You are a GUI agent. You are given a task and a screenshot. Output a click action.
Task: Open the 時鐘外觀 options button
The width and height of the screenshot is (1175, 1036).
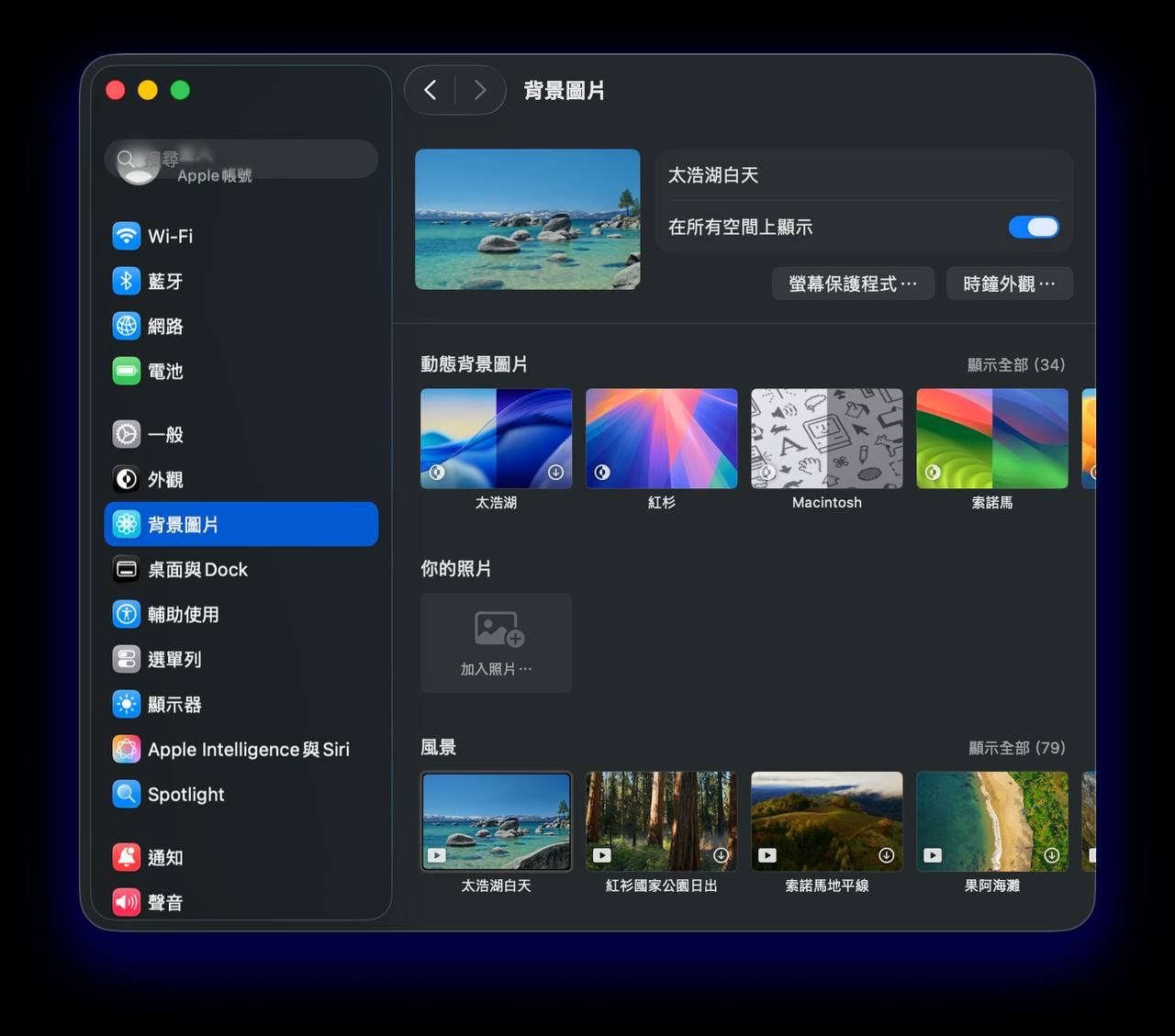click(1009, 284)
